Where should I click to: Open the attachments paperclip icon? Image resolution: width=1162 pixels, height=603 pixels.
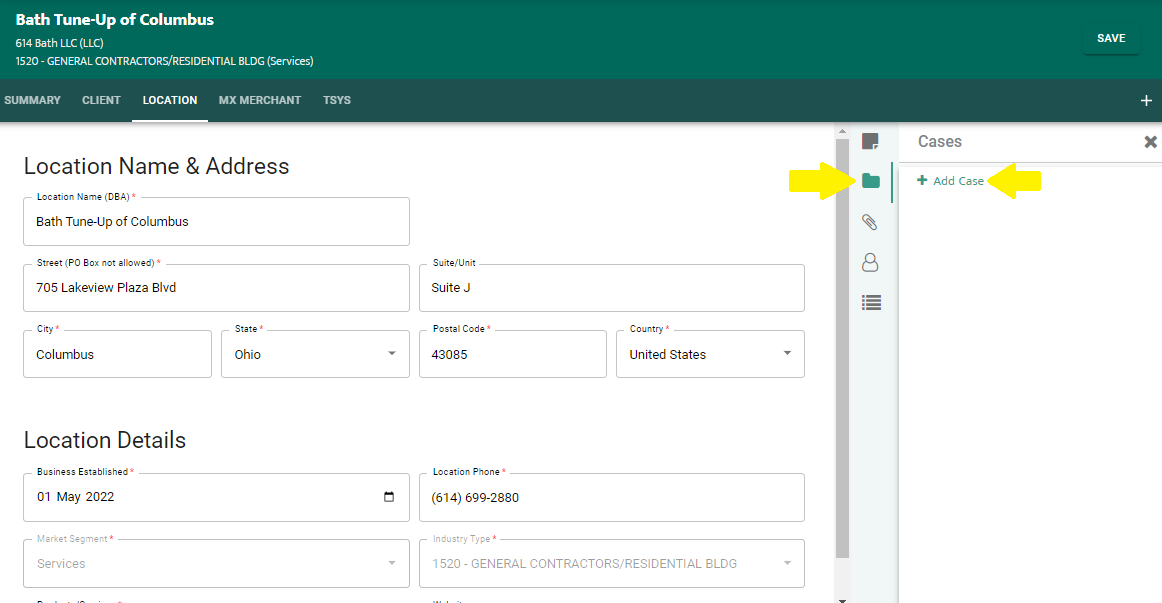coord(870,222)
